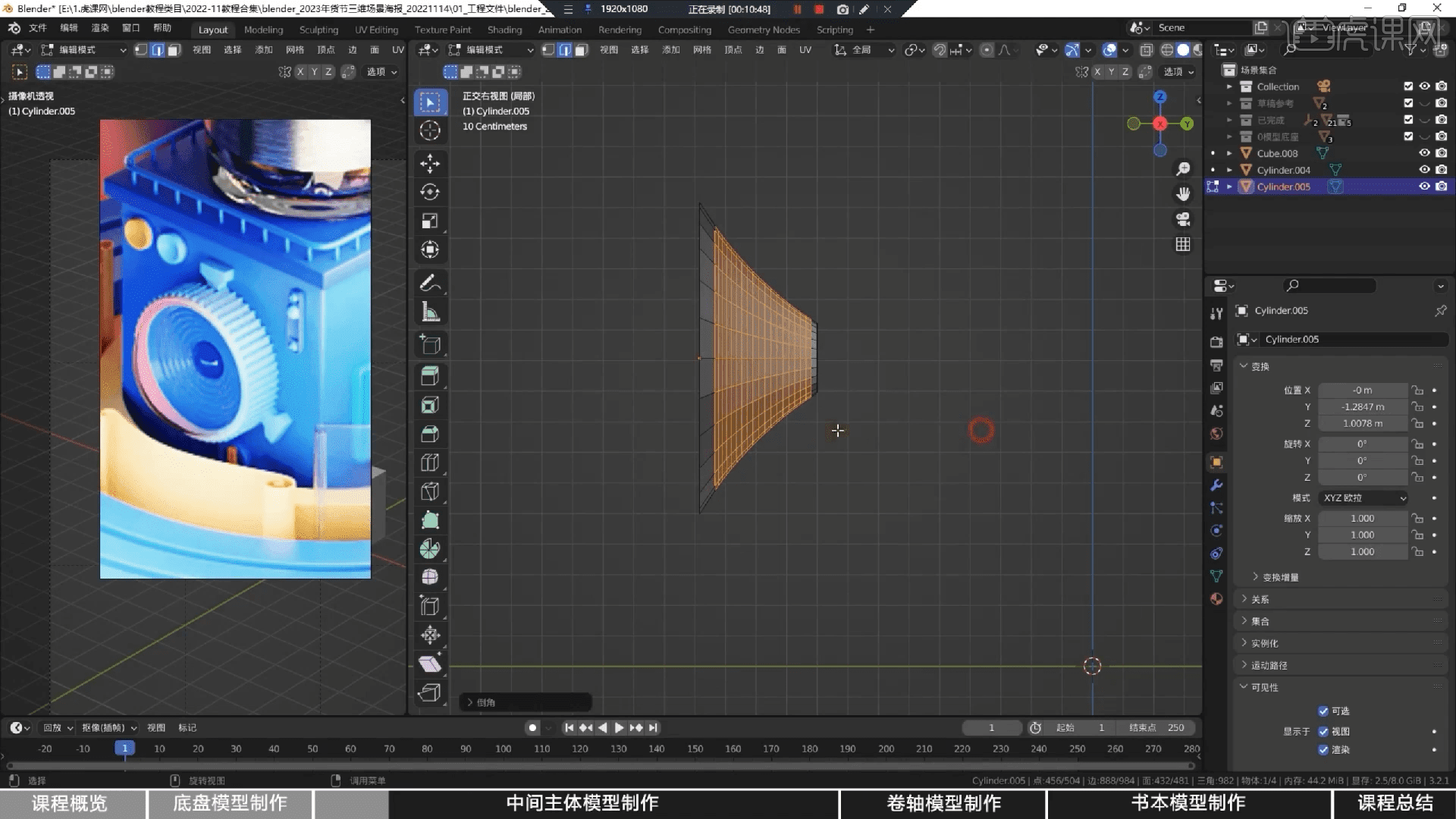This screenshot has width=1456, height=819.
Task: Pick the Annotate pencil tool
Action: point(430,283)
